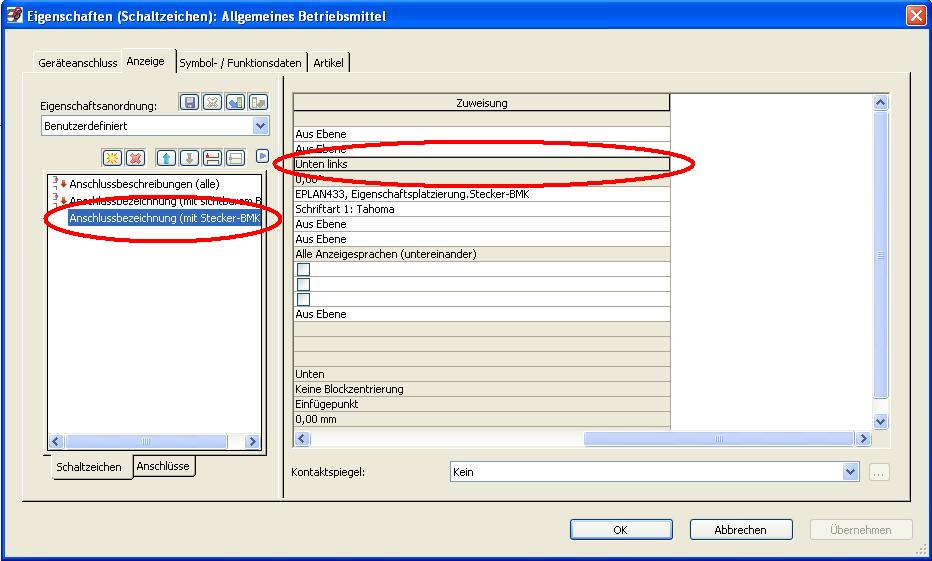Switch to the Anschlüsse bottom tab
Viewport: 932px width, 561px height.
point(163,466)
